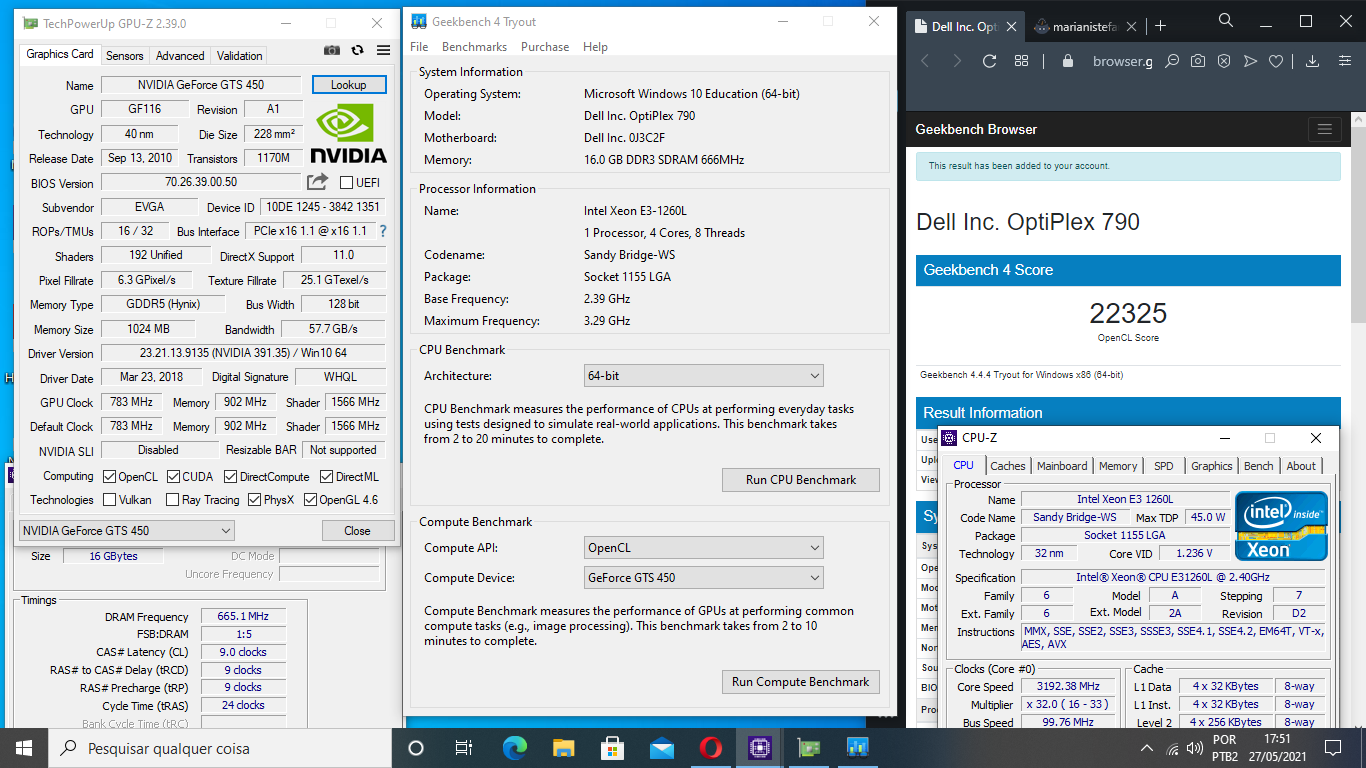Open GPU-Z hamburger menu icon

(383, 50)
